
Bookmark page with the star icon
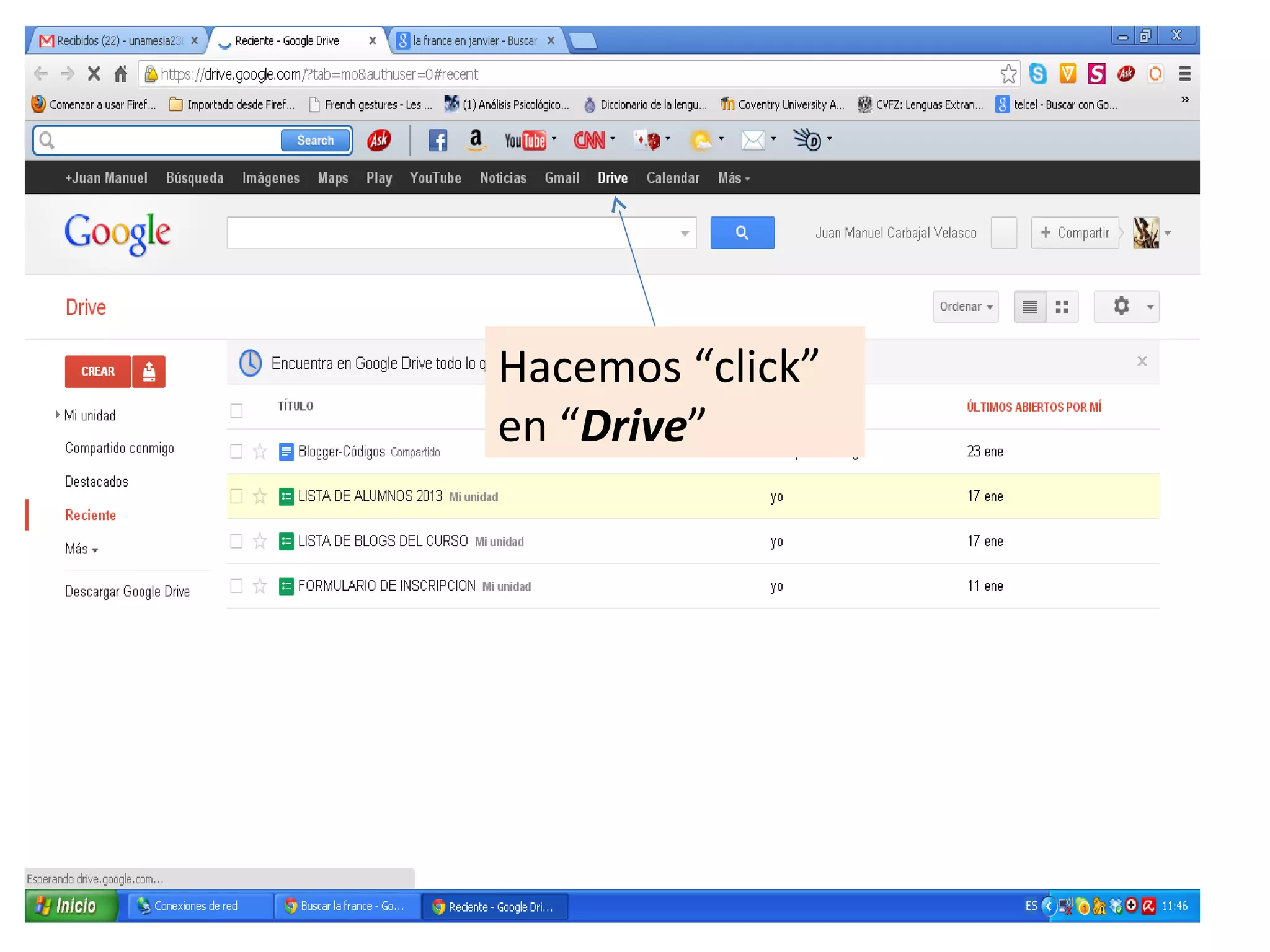pos(1008,74)
